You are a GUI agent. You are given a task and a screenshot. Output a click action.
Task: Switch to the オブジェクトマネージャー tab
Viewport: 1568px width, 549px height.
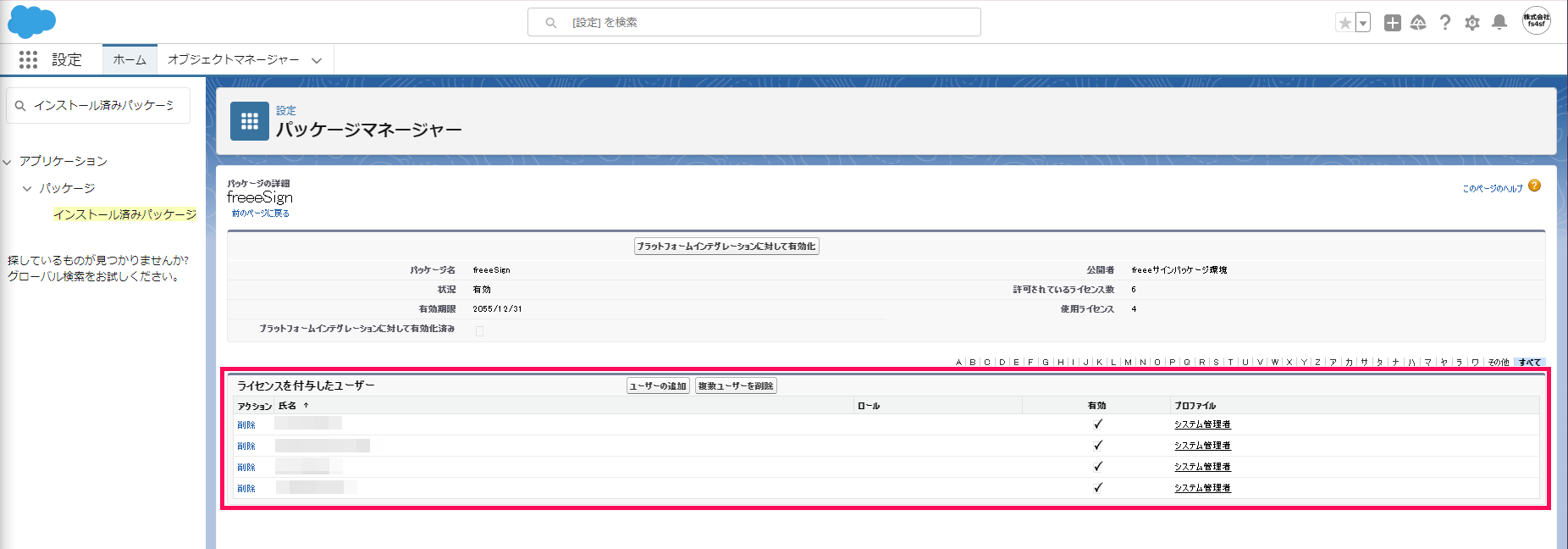click(234, 59)
